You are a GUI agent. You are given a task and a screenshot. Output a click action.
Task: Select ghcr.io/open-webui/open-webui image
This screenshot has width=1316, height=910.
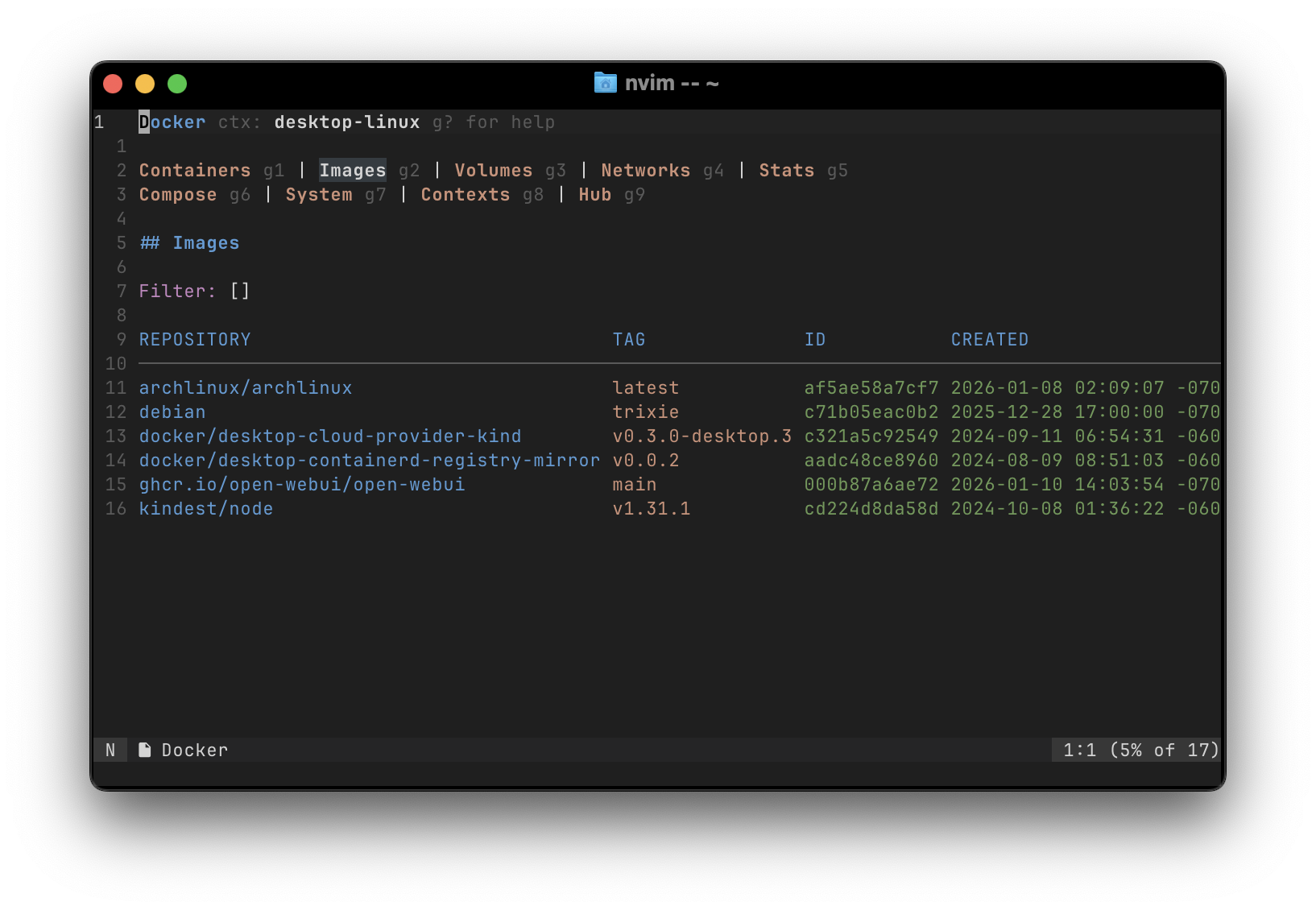[x=302, y=485]
